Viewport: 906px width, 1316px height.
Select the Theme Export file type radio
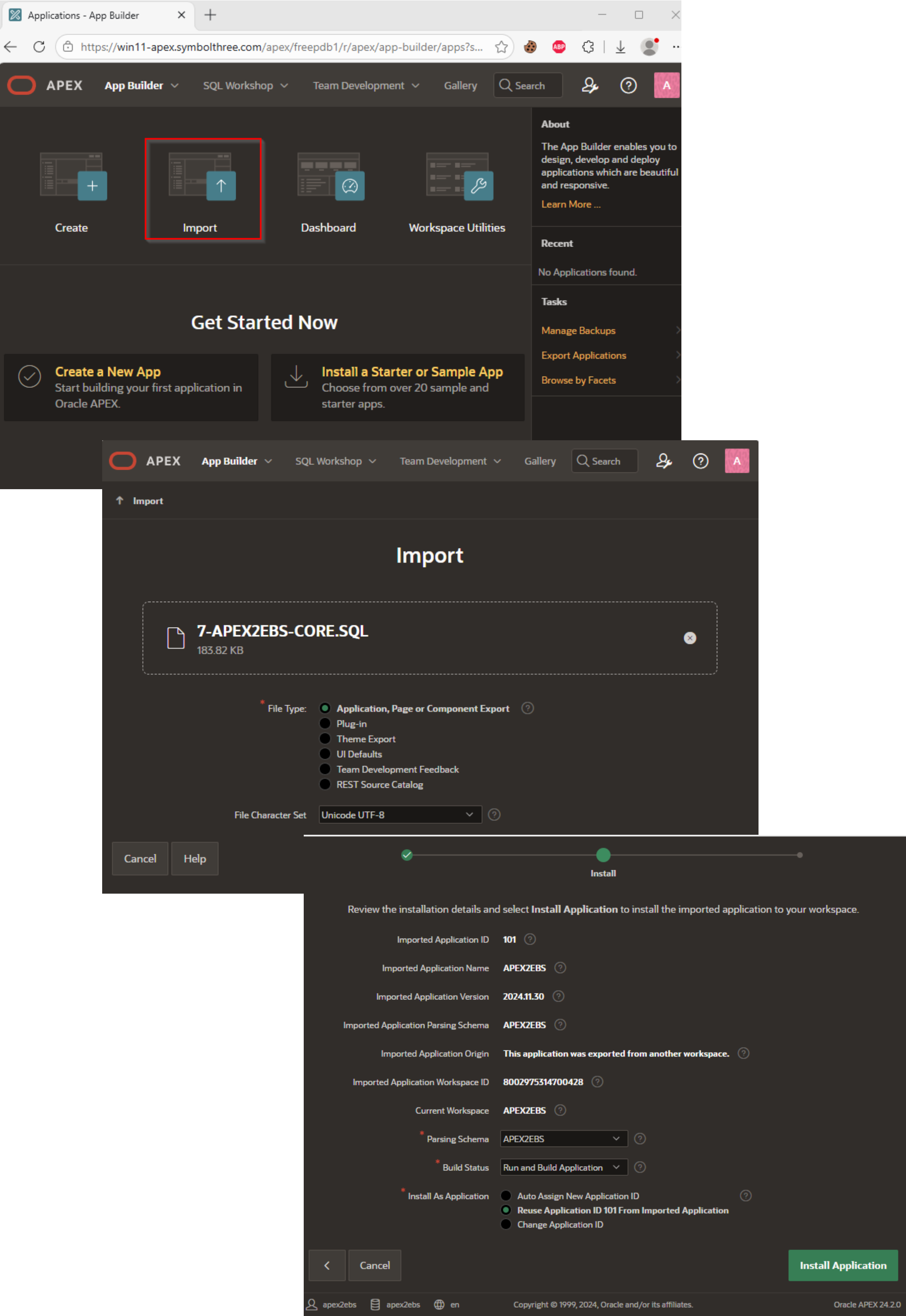[325, 739]
